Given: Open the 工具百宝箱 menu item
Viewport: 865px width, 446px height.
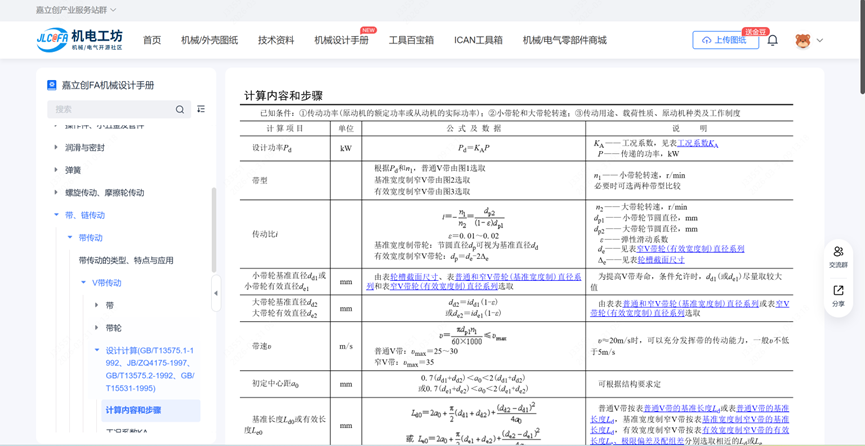Looking at the screenshot, I should [x=411, y=40].
